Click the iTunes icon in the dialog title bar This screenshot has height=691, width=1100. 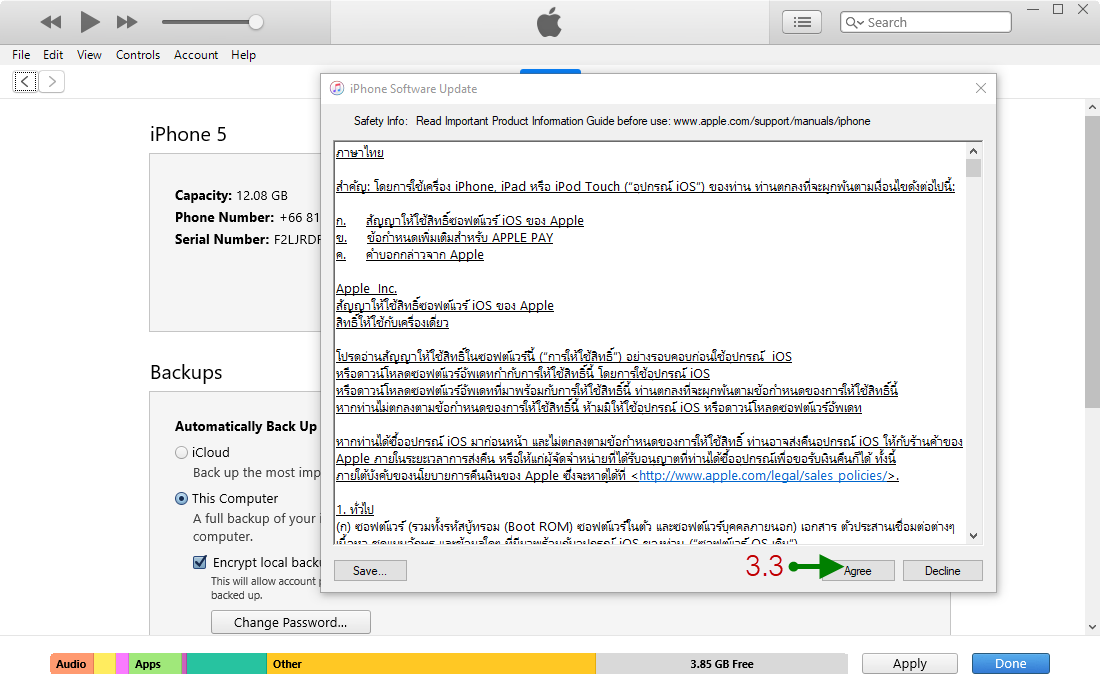[337, 88]
